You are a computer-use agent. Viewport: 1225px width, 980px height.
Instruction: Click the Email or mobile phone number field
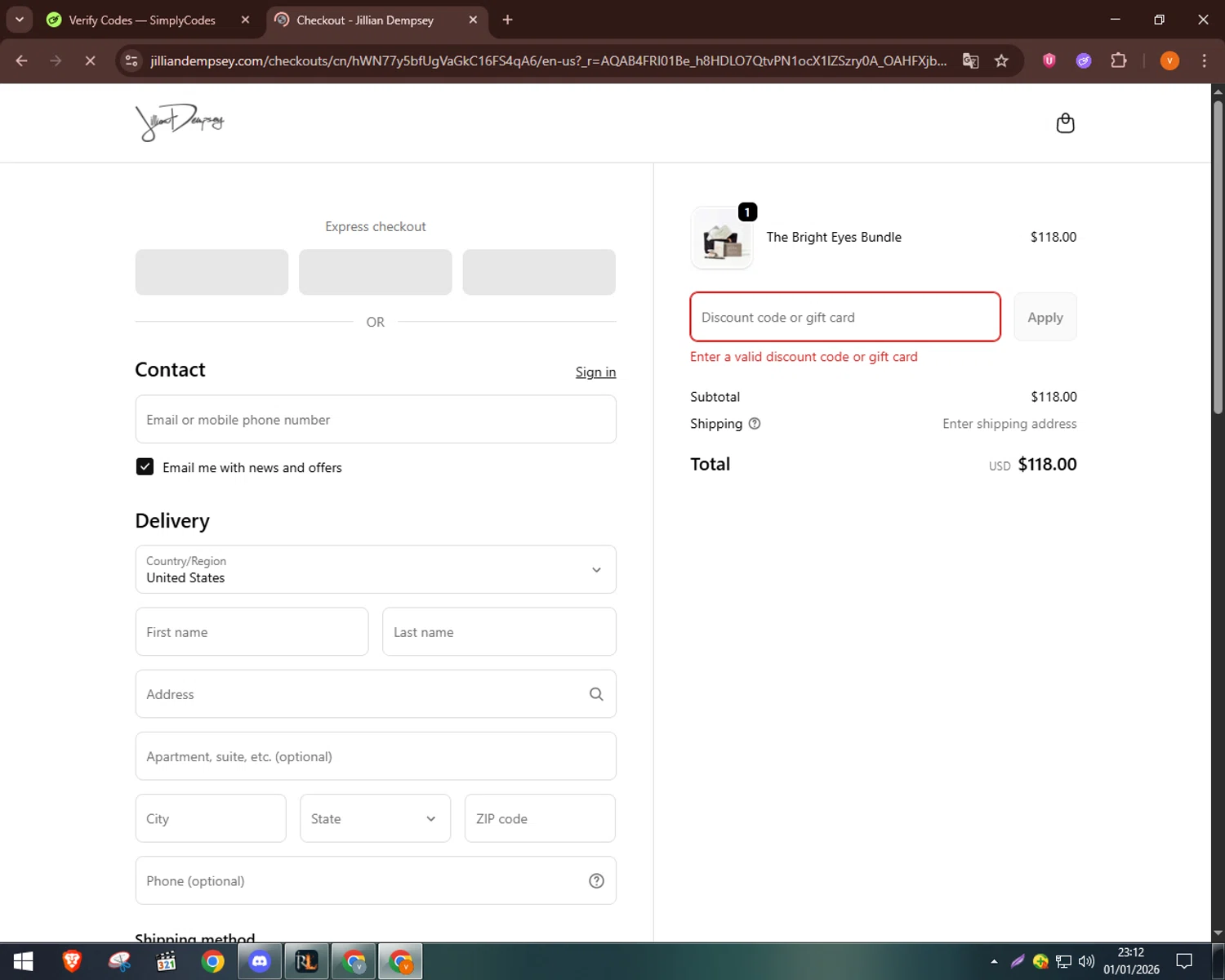376,419
